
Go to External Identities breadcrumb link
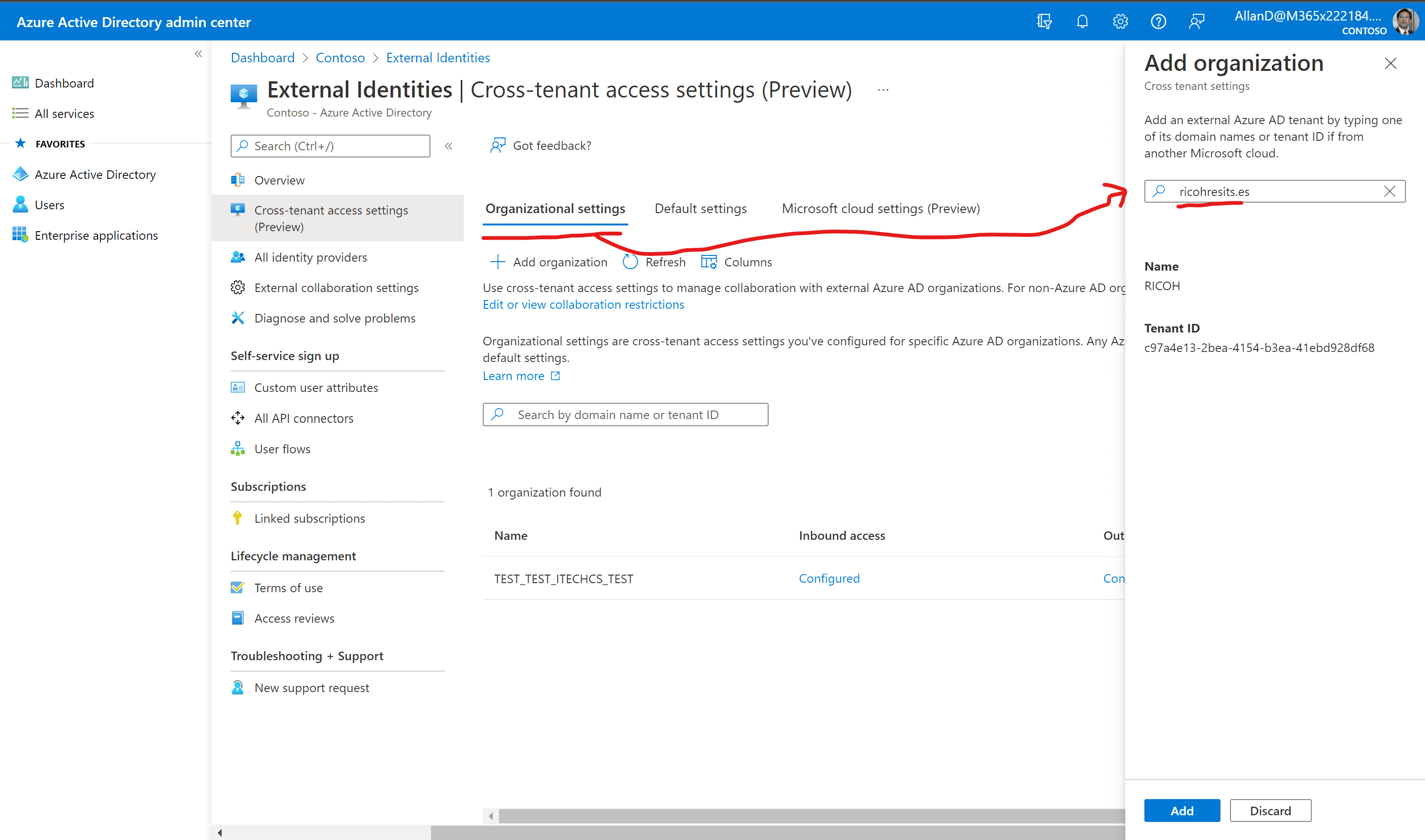click(x=438, y=58)
